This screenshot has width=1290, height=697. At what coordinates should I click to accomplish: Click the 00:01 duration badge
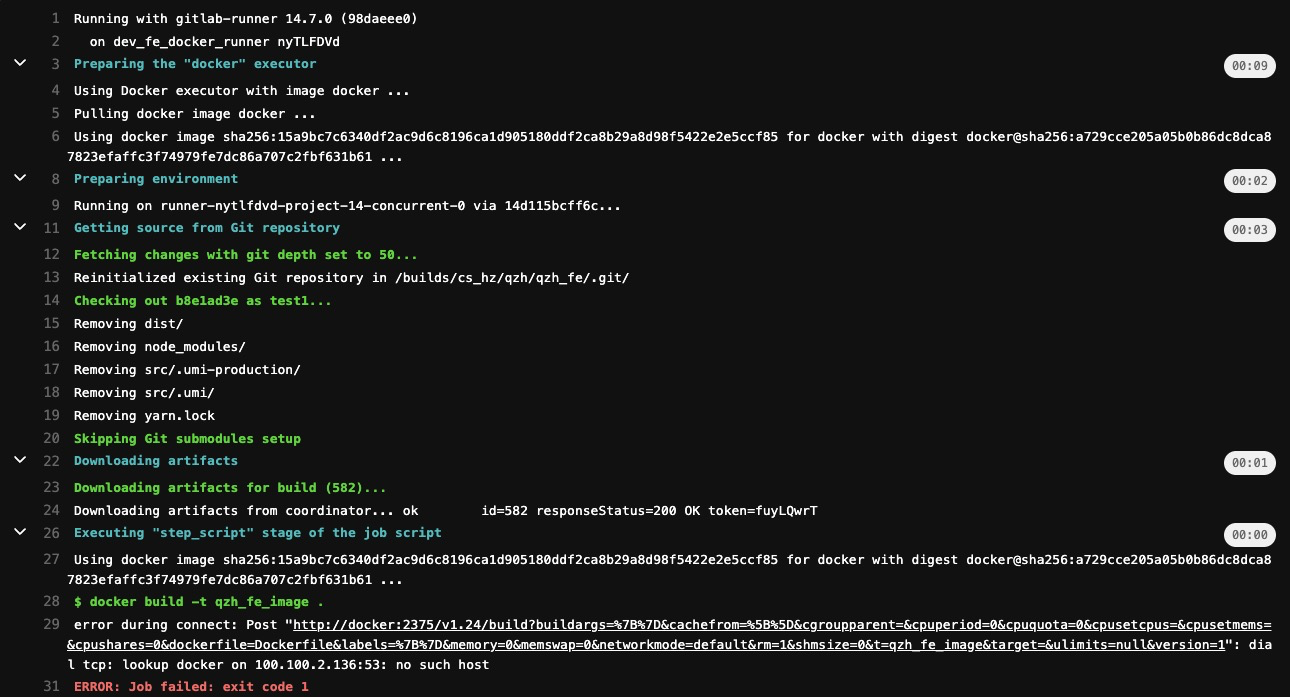(1249, 463)
